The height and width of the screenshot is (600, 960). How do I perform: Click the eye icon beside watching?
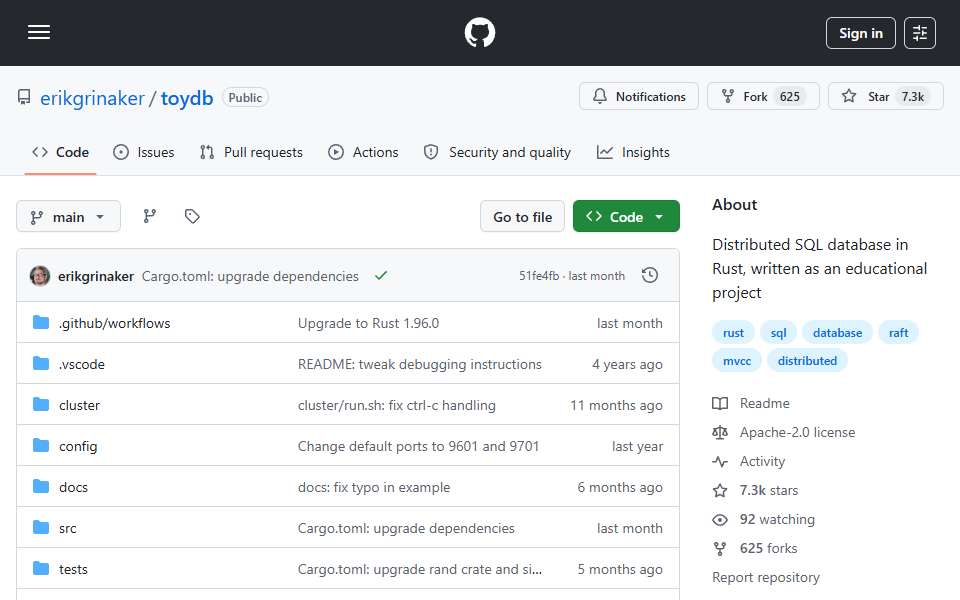pyautogui.click(x=720, y=520)
